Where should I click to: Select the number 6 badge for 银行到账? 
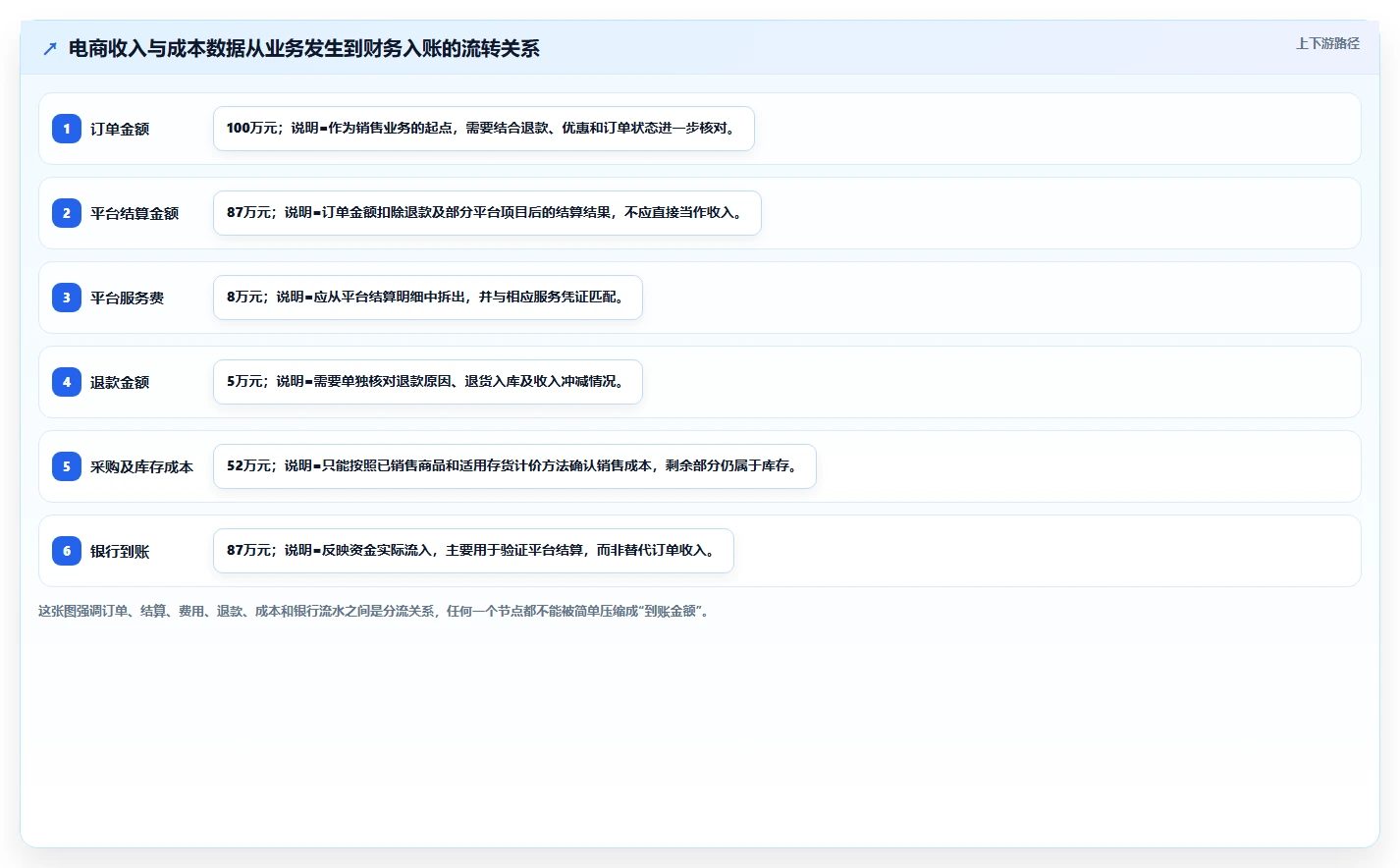tap(67, 551)
